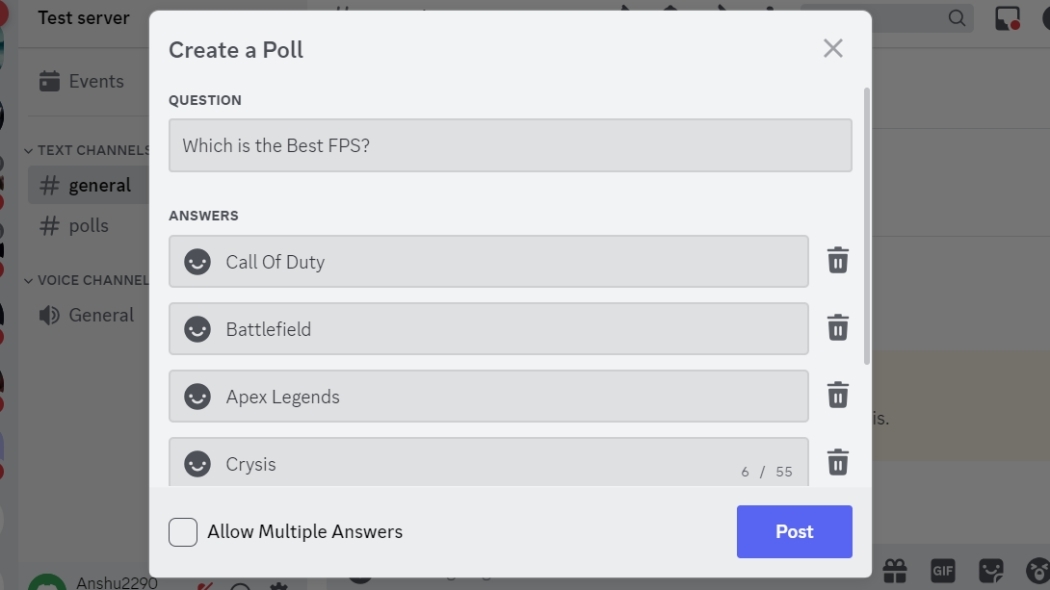Collapse the TEXT CHANNELS category
The image size is (1050, 590).
tap(28, 149)
